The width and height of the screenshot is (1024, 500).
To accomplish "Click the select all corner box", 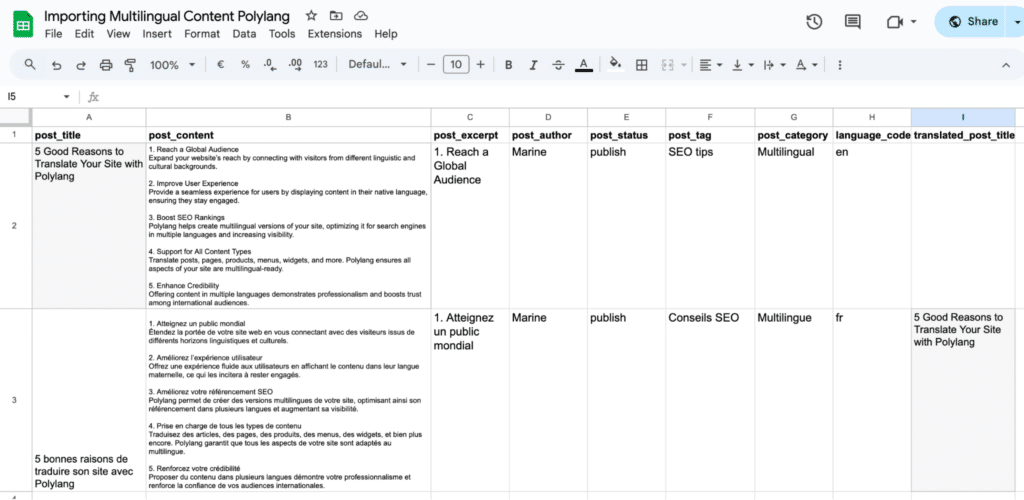I will (x=16, y=117).
